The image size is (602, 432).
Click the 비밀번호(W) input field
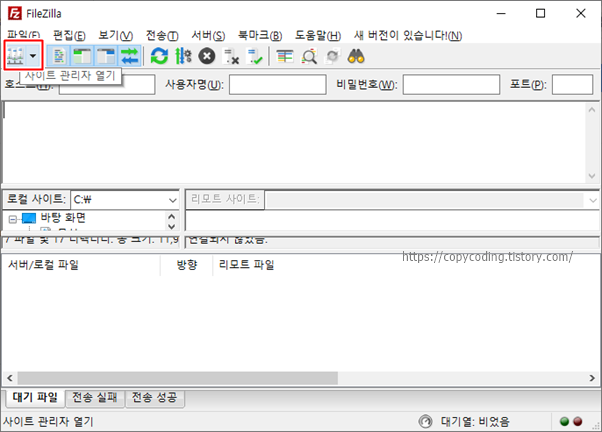pyautogui.click(x=452, y=84)
